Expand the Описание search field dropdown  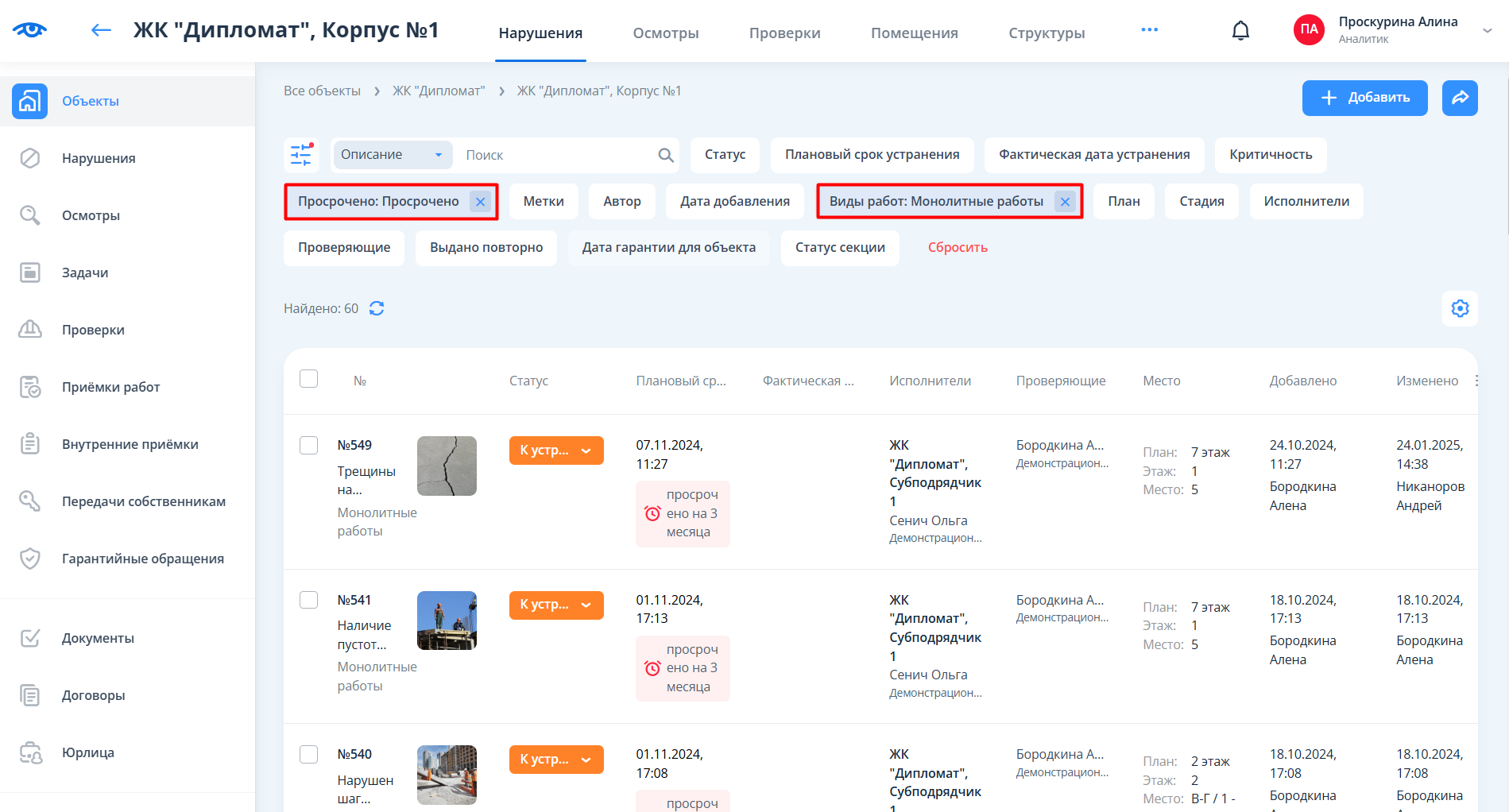tap(438, 155)
